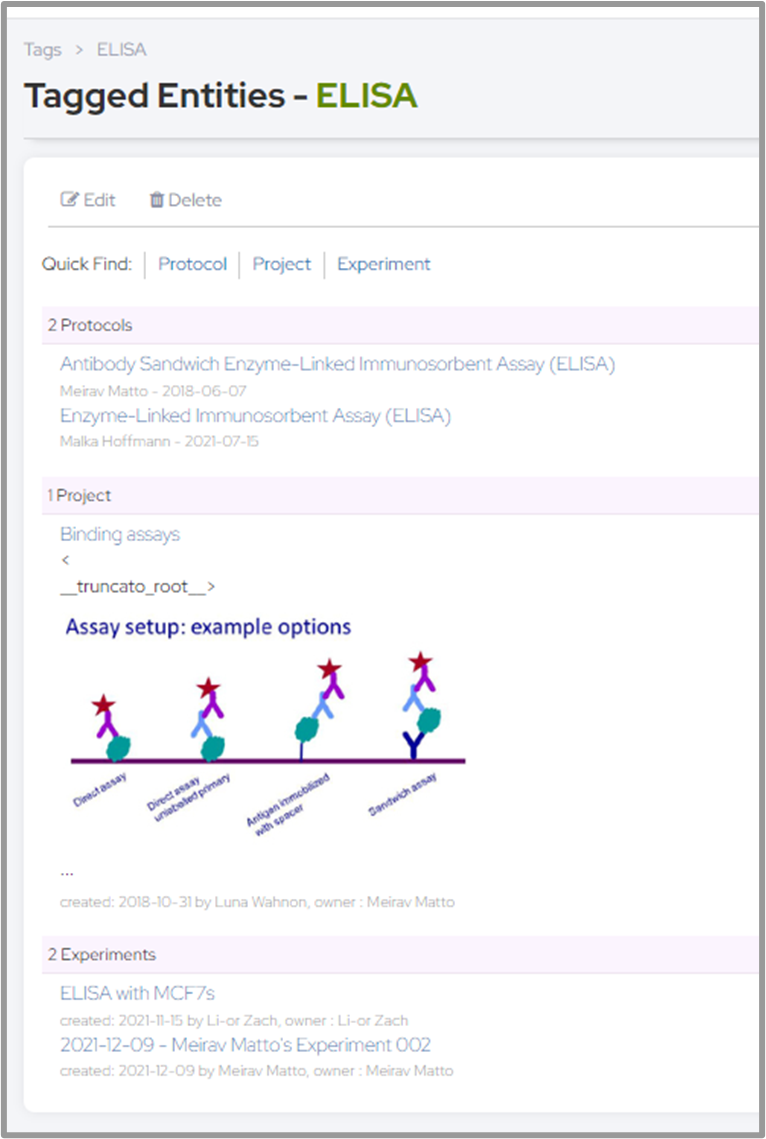Screen dimensions: 766x1139
Task: Click the 2 Experiments section header
Action: (x=101, y=954)
